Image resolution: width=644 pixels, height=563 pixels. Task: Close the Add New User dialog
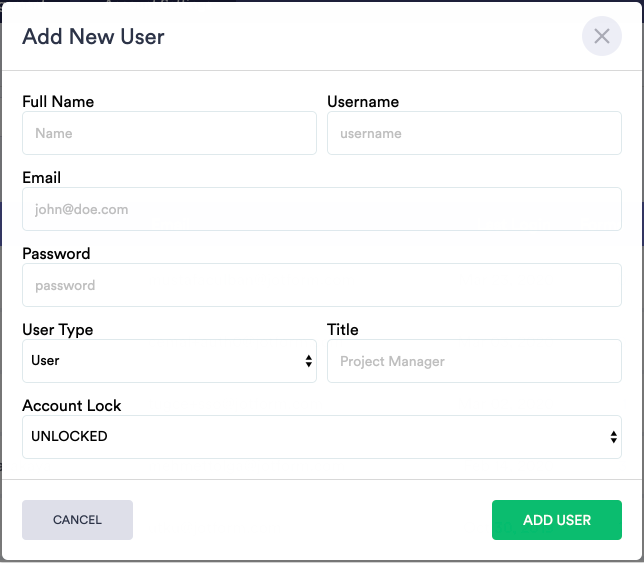[601, 37]
